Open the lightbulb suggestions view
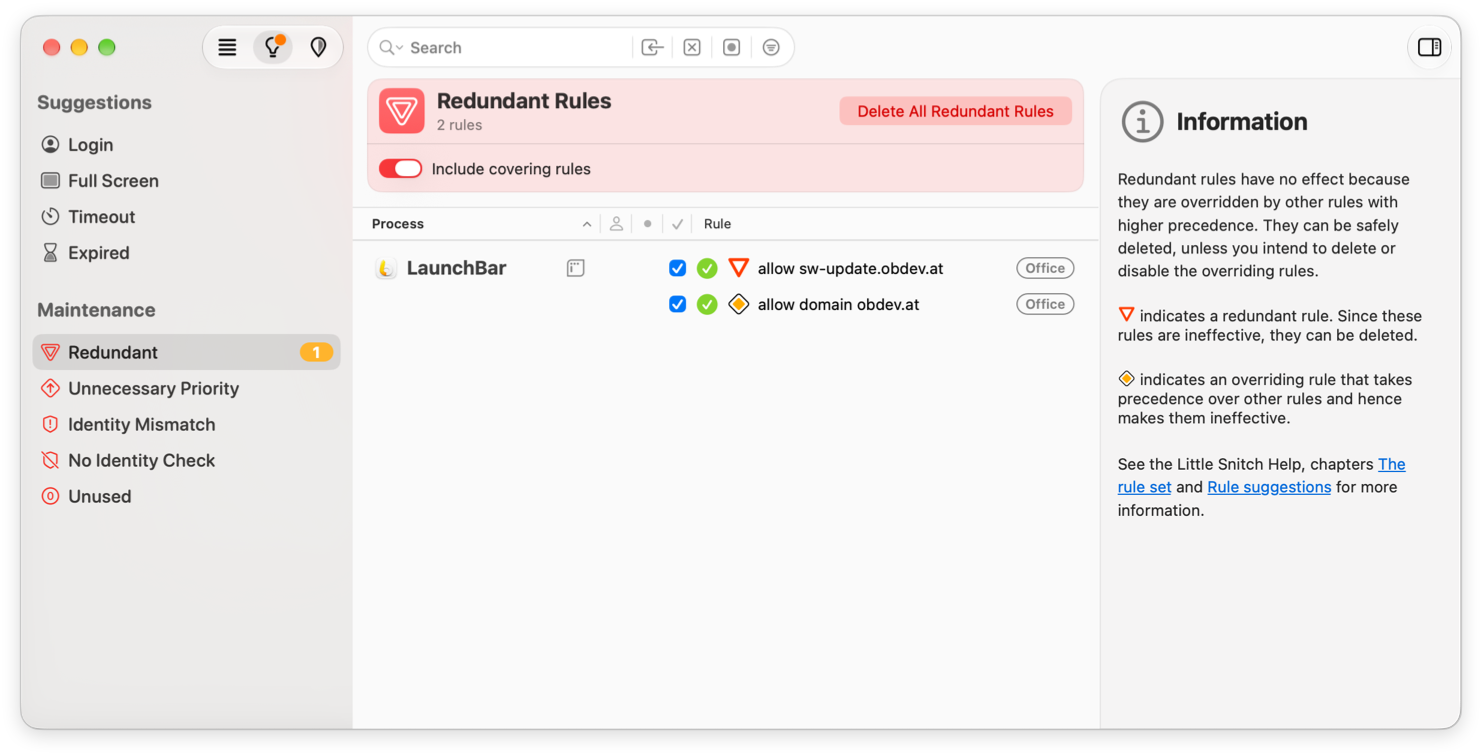Image resolution: width=1482 pixels, height=755 pixels. pos(272,47)
